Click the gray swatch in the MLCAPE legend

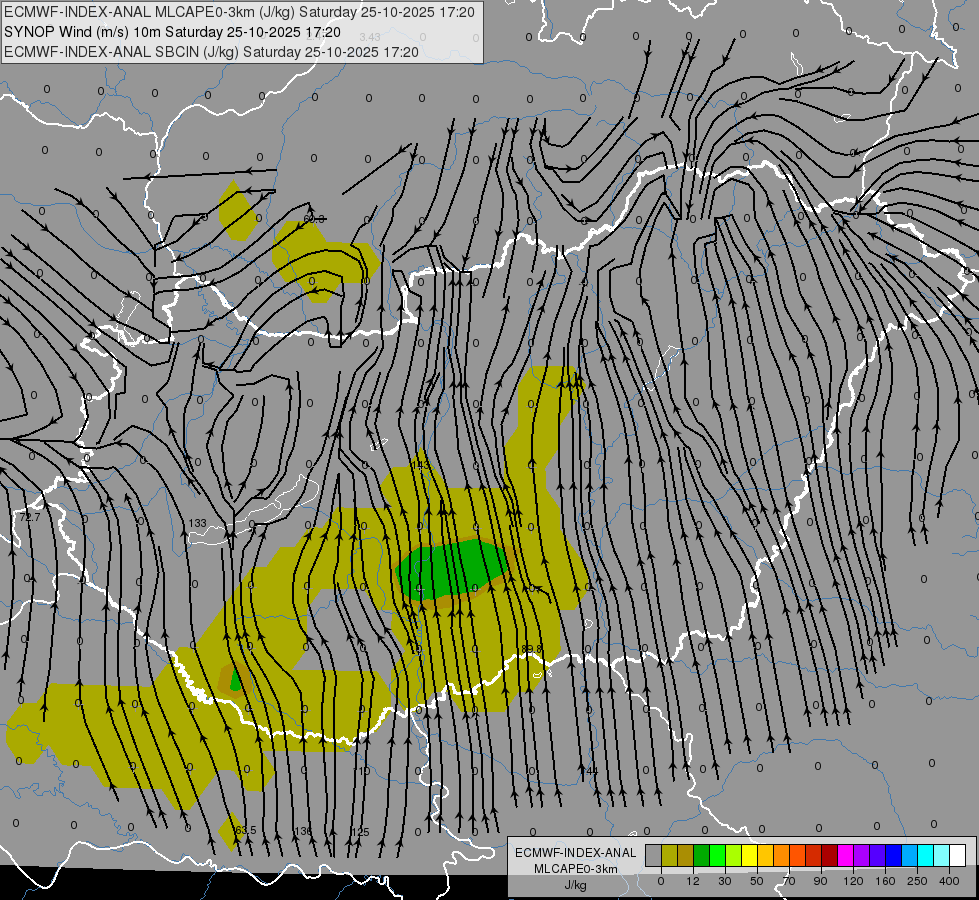tap(653, 855)
